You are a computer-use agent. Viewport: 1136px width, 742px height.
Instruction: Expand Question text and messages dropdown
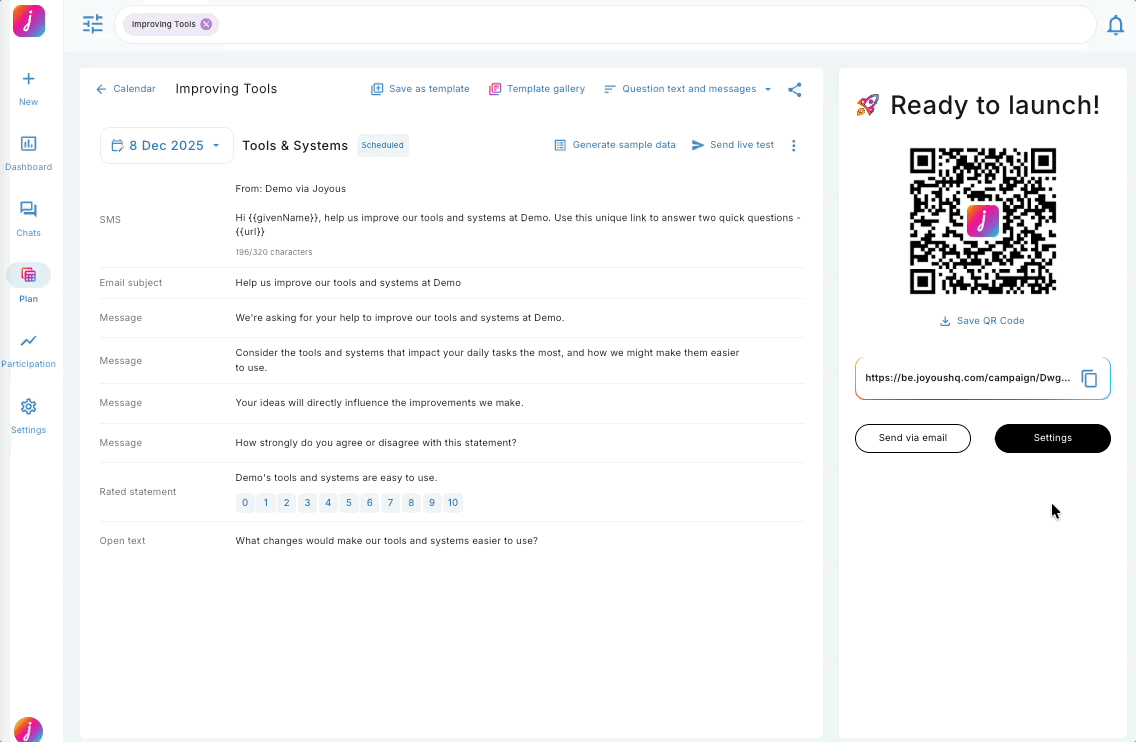coord(688,89)
